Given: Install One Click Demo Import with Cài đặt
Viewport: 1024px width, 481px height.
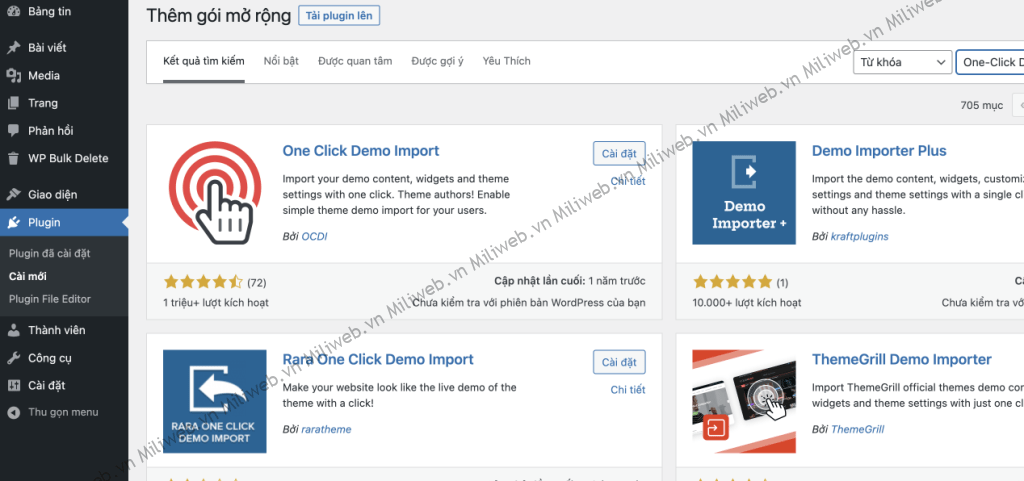Looking at the screenshot, I should [619, 153].
